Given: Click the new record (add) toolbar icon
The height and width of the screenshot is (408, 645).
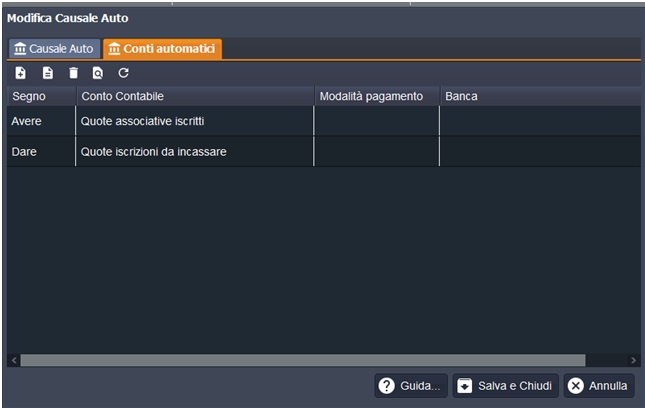Looking at the screenshot, I should (x=21, y=73).
